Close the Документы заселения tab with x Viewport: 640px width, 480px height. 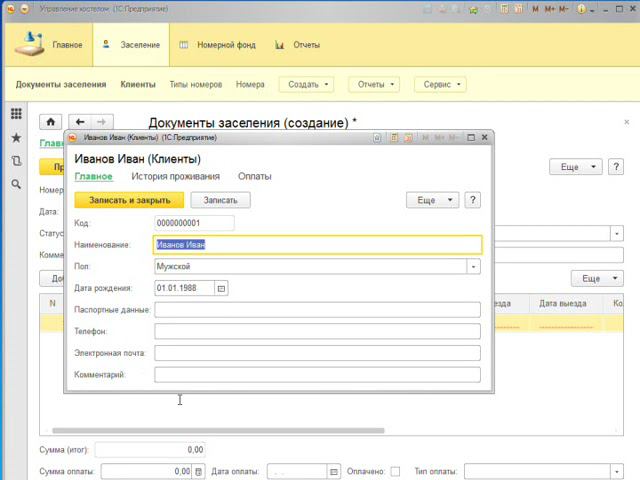point(627,122)
